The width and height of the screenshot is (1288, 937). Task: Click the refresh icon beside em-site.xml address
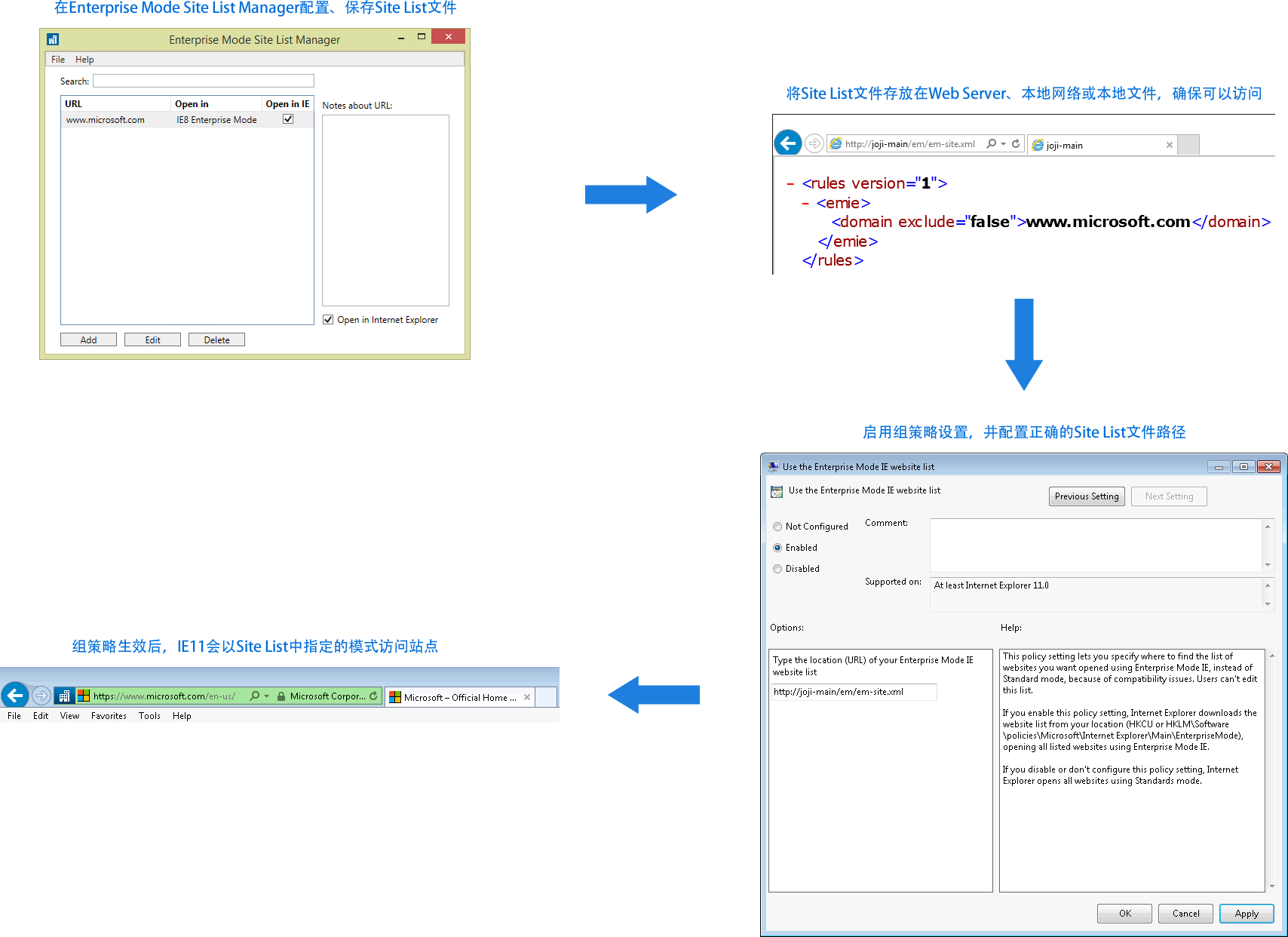[x=1016, y=143]
